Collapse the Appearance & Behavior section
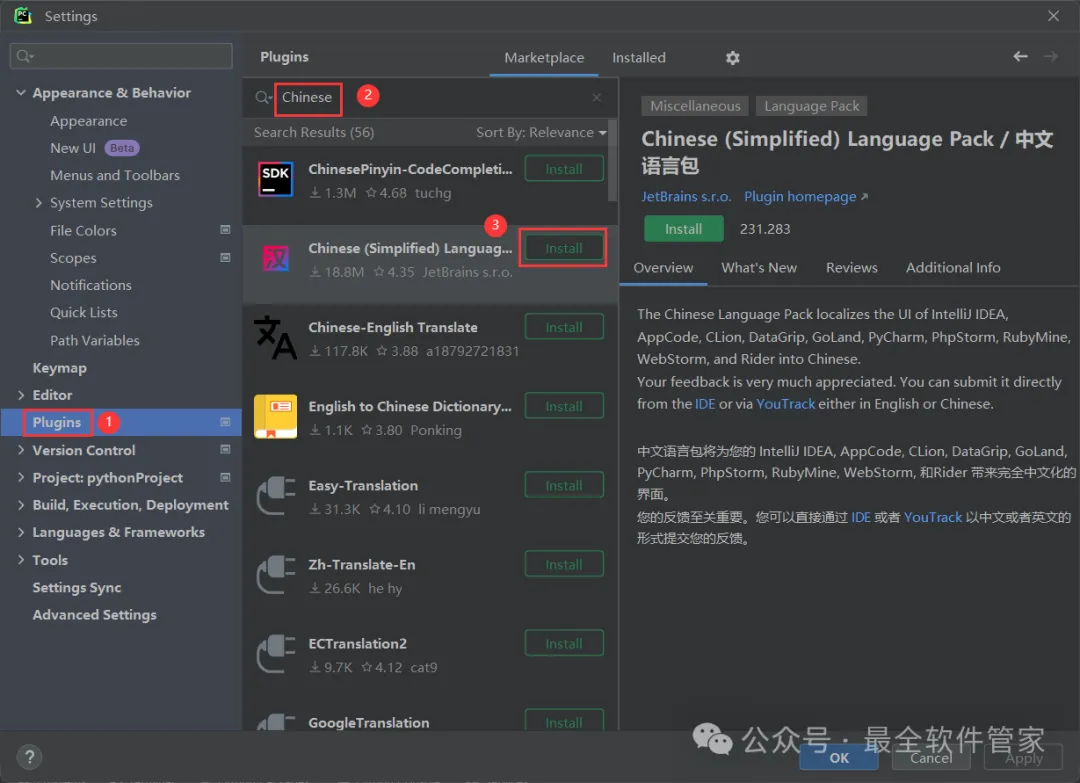The image size is (1080, 783). point(21,92)
